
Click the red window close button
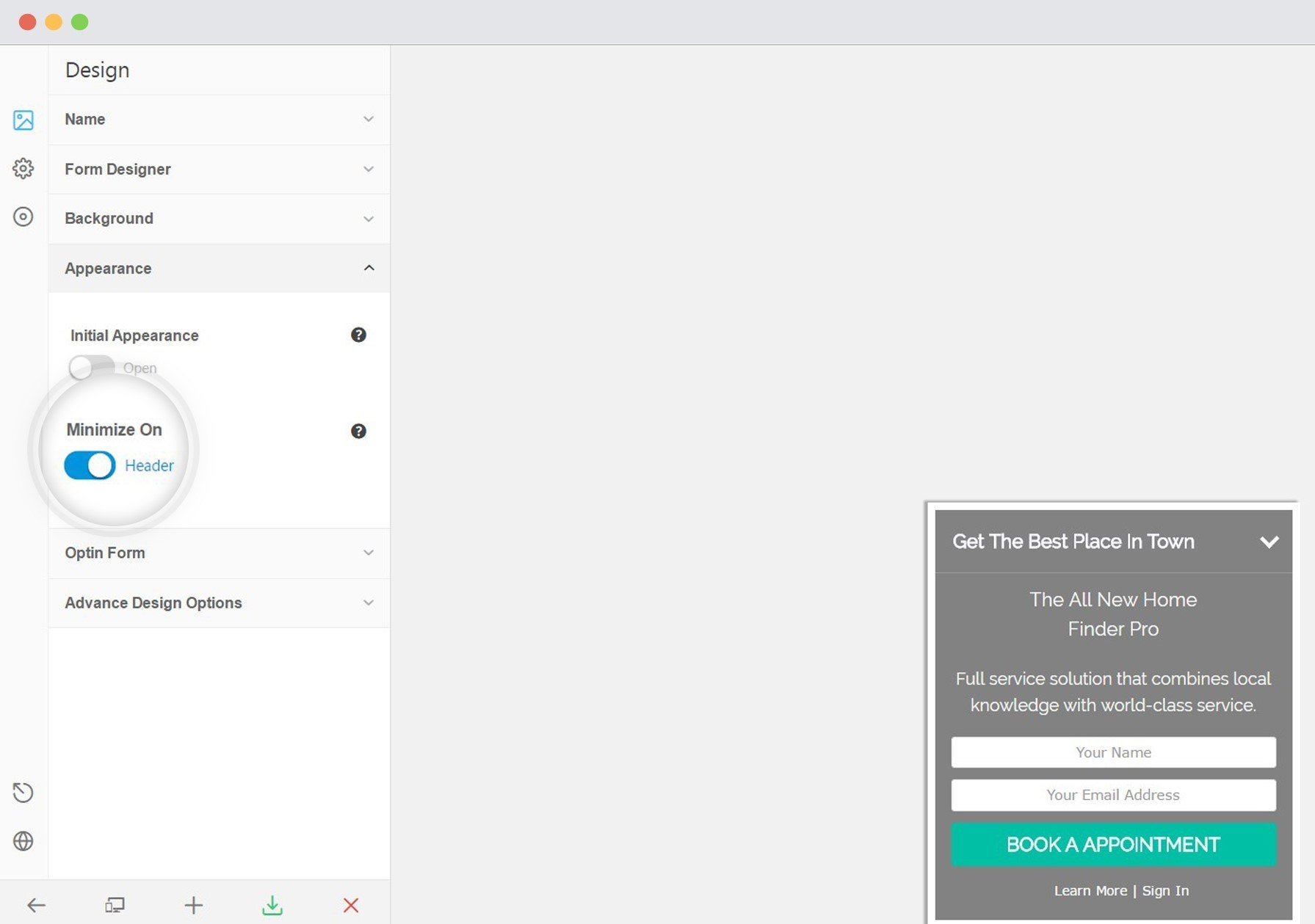[27, 22]
